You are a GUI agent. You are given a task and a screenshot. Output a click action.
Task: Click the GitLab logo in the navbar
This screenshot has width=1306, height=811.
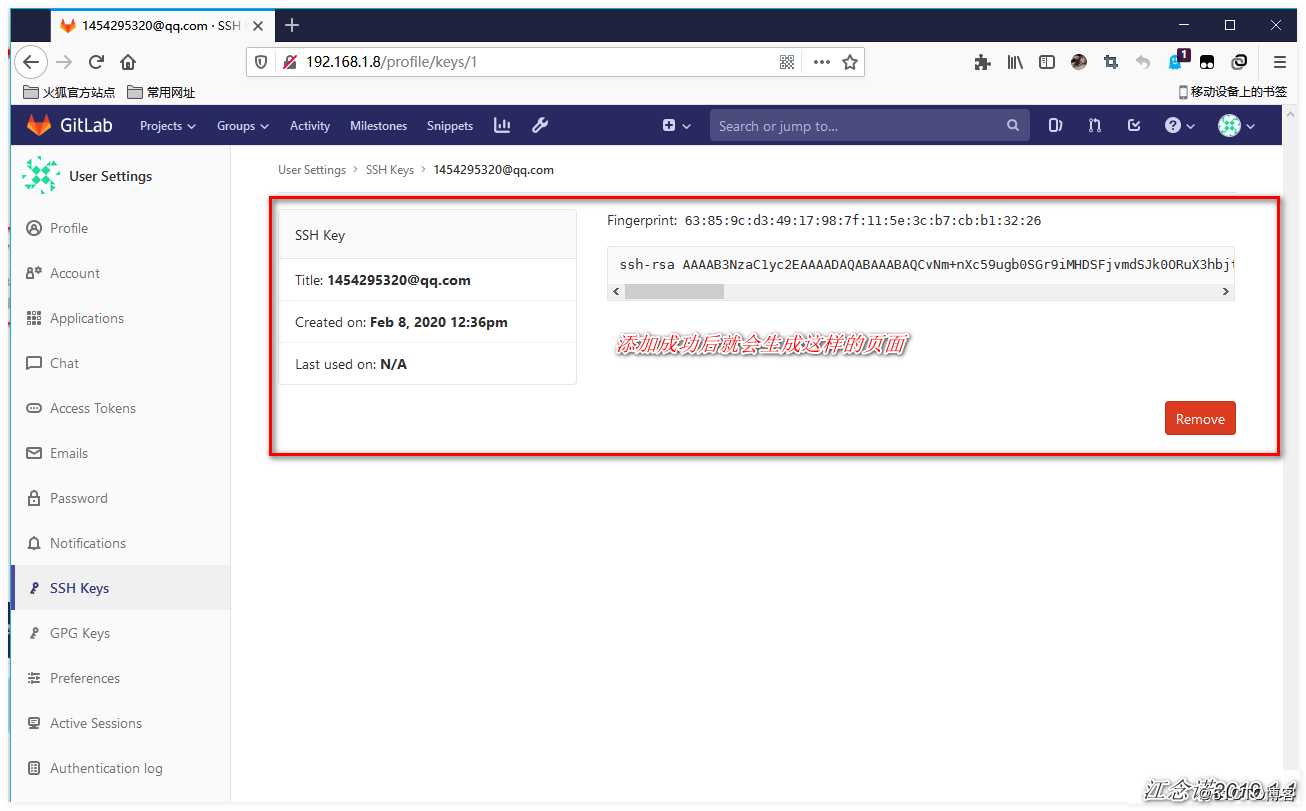(x=69, y=126)
